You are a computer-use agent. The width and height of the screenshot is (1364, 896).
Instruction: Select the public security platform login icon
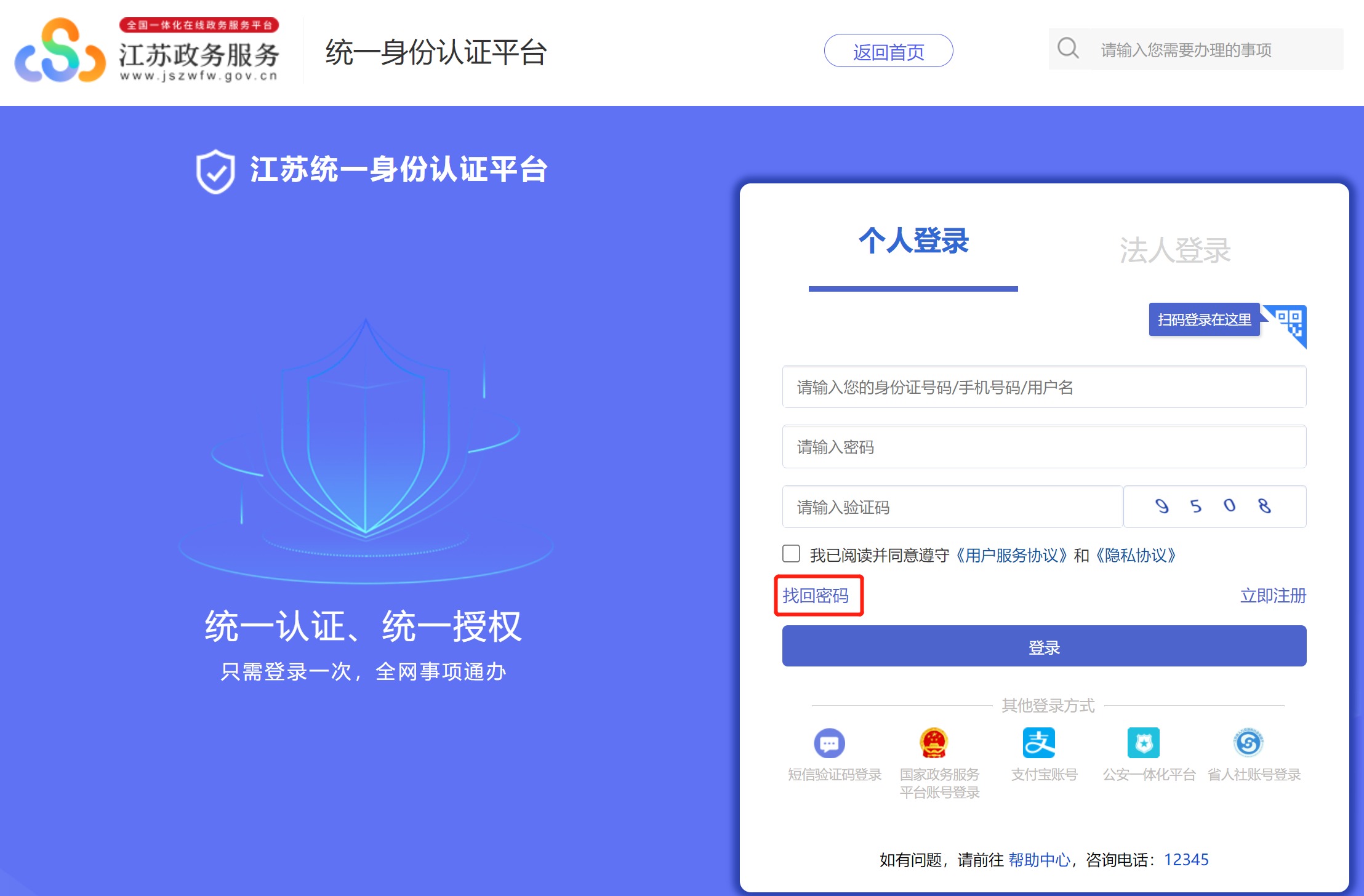coord(1143,743)
